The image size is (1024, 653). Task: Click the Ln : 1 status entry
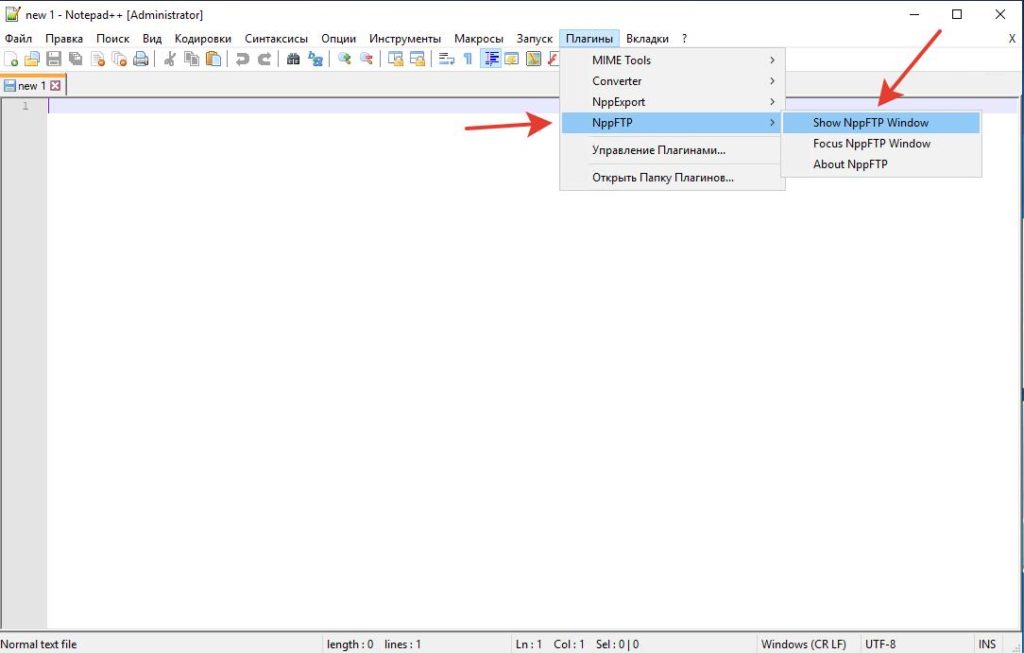click(x=529, y=644)
